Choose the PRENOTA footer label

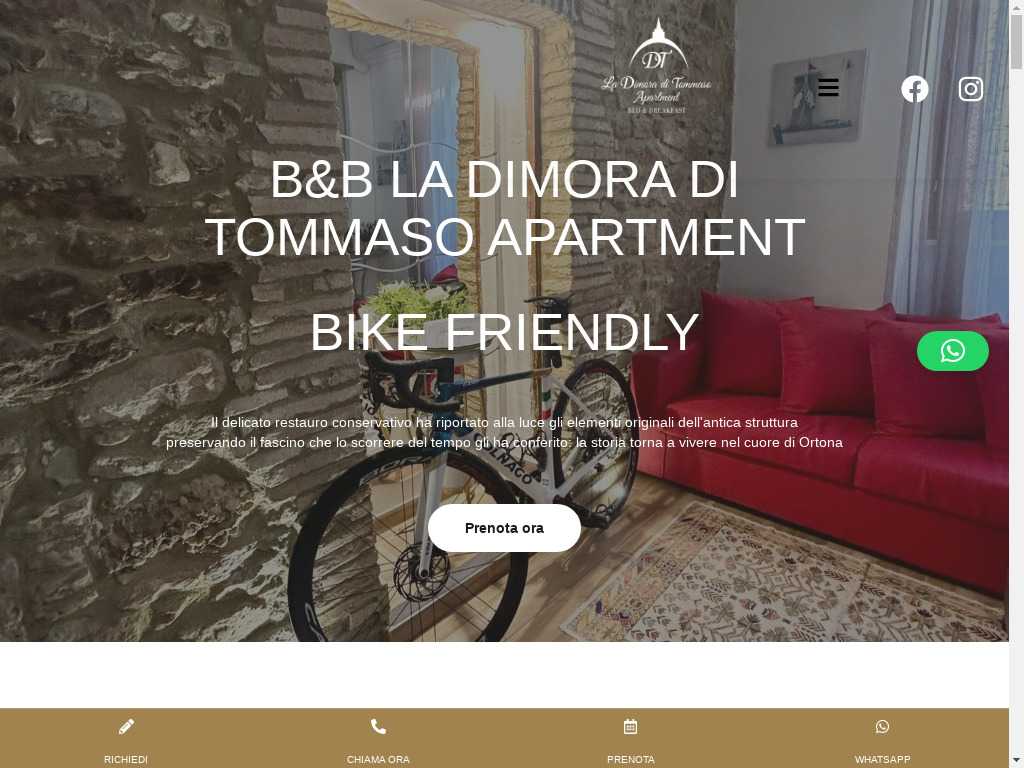point(630,760)
